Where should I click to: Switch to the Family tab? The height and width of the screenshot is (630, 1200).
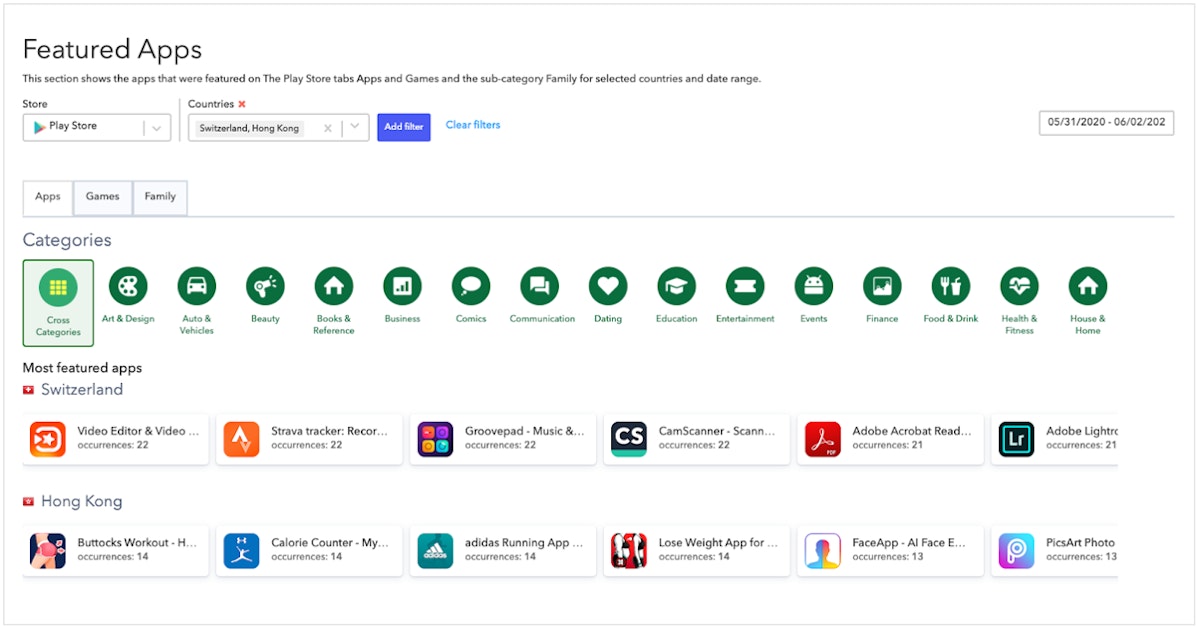pos(160,197)
